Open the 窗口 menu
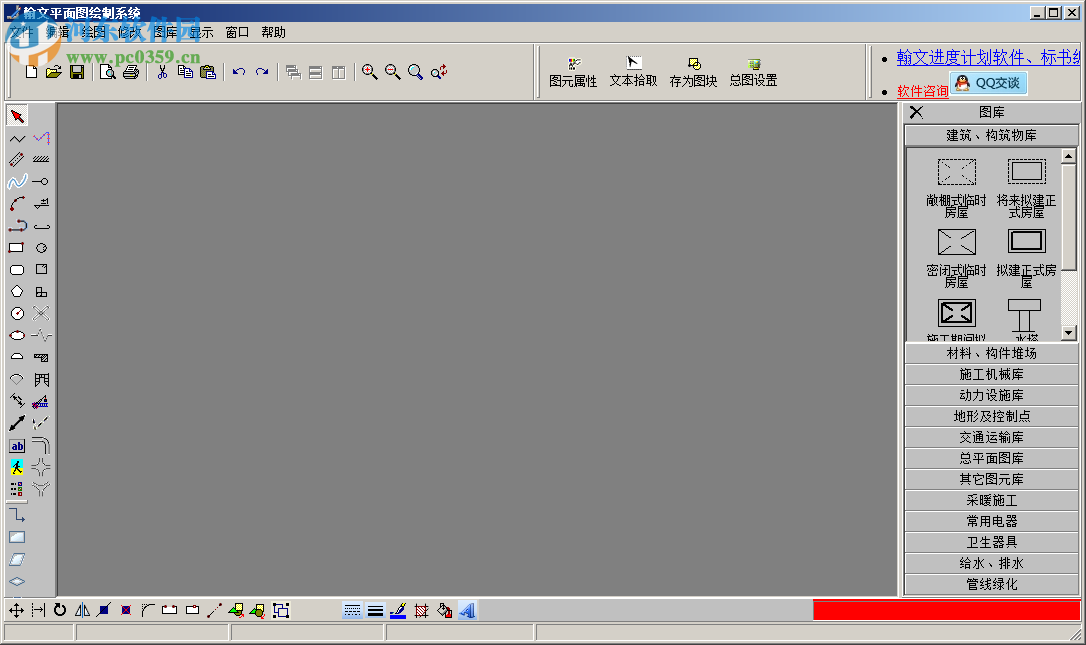 [x=237, y=33]
